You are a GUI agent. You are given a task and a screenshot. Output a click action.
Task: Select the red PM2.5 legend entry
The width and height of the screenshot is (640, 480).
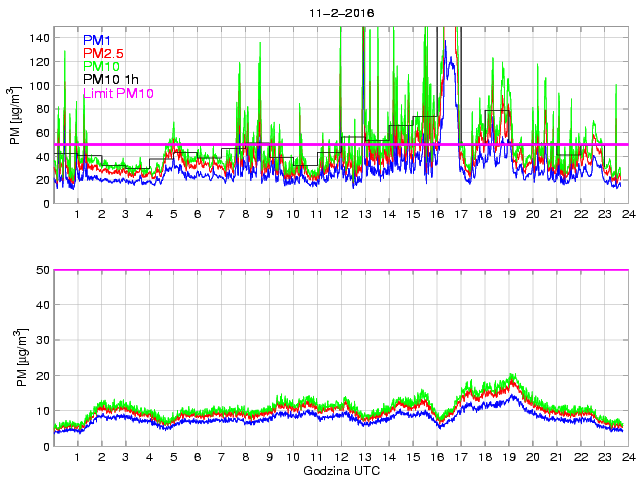pyautogui.click(x=102, y=53)
